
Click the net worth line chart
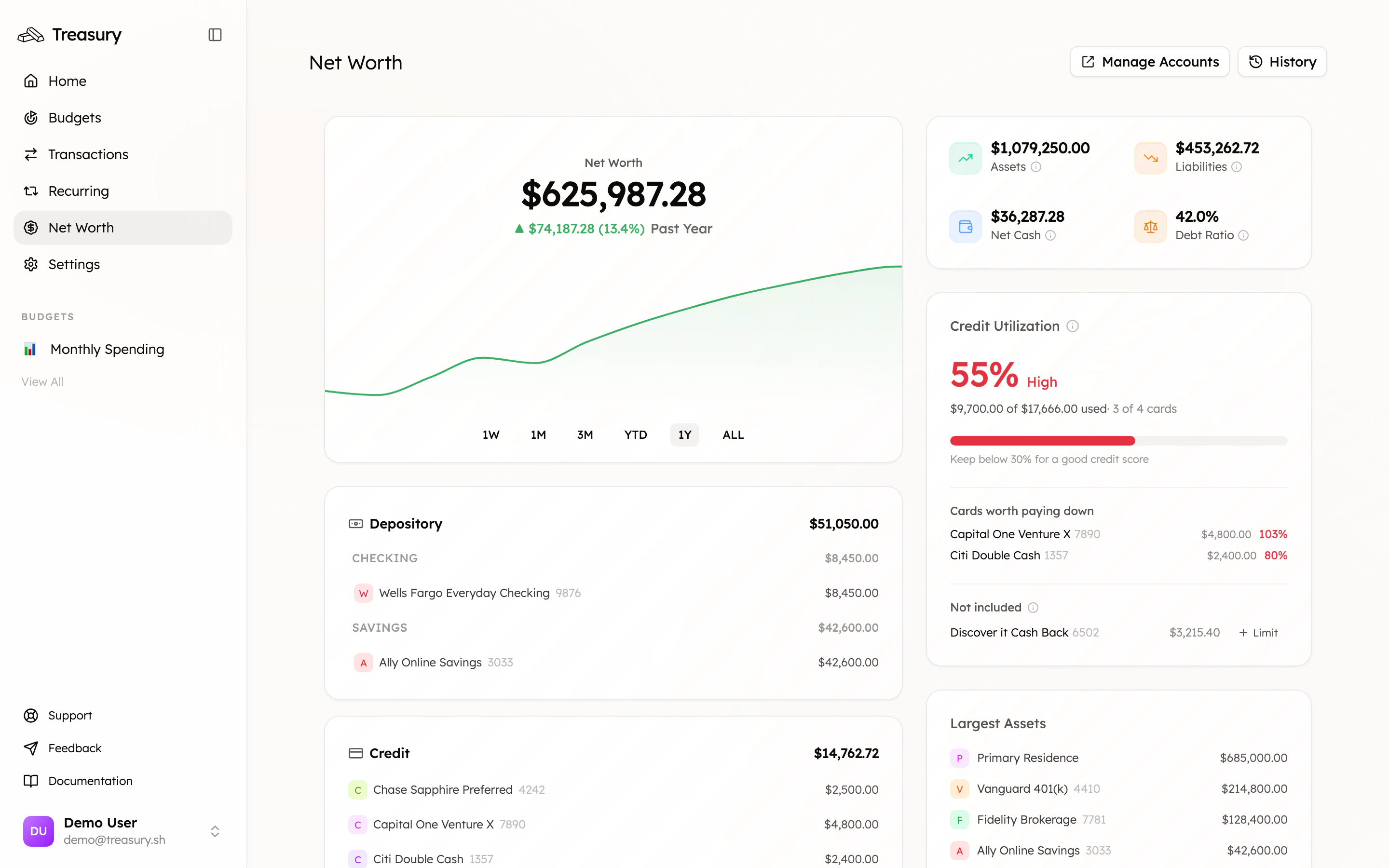pos(613,333)
